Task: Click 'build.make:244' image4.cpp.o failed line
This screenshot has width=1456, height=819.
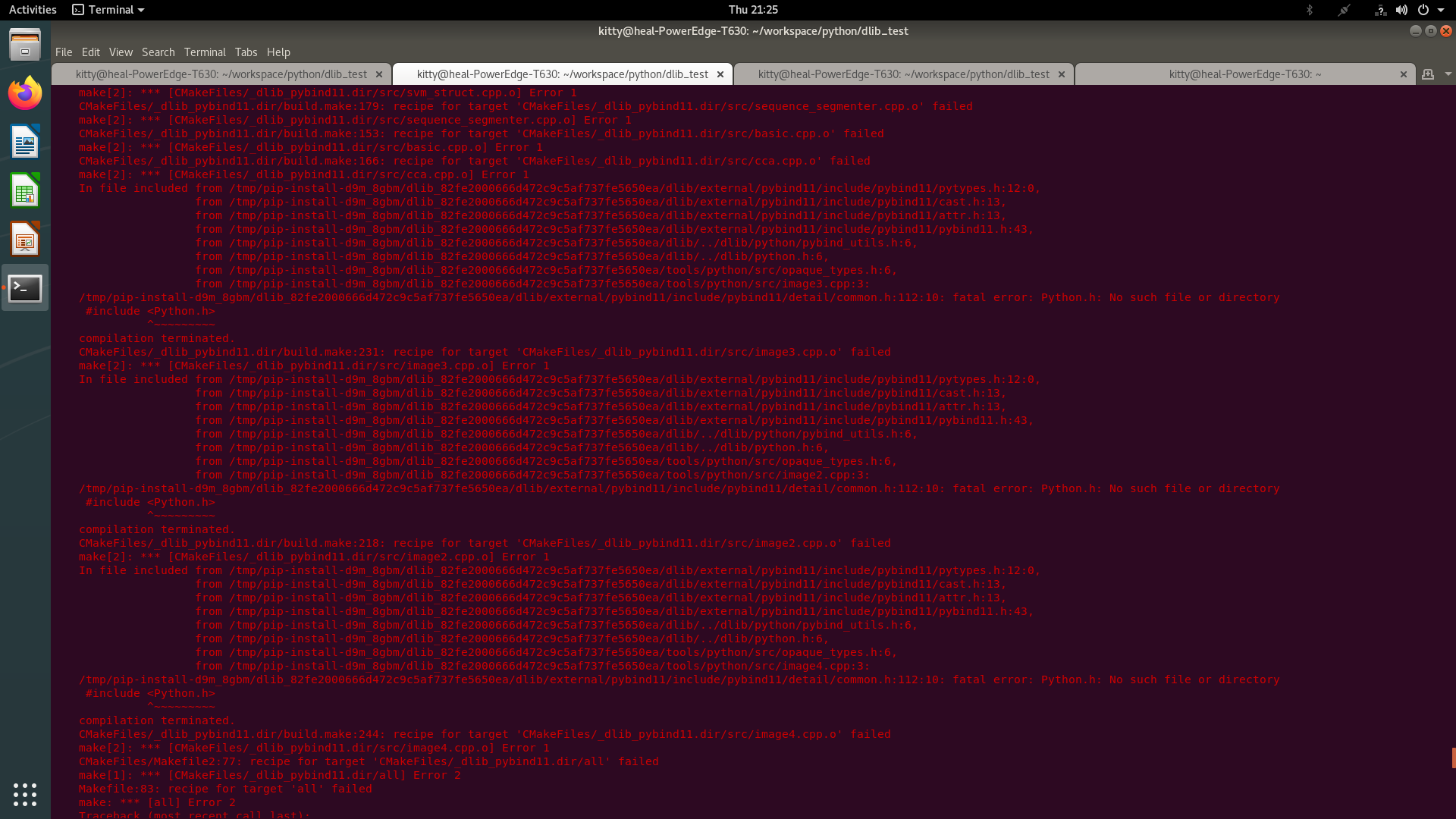Action: 485,735
